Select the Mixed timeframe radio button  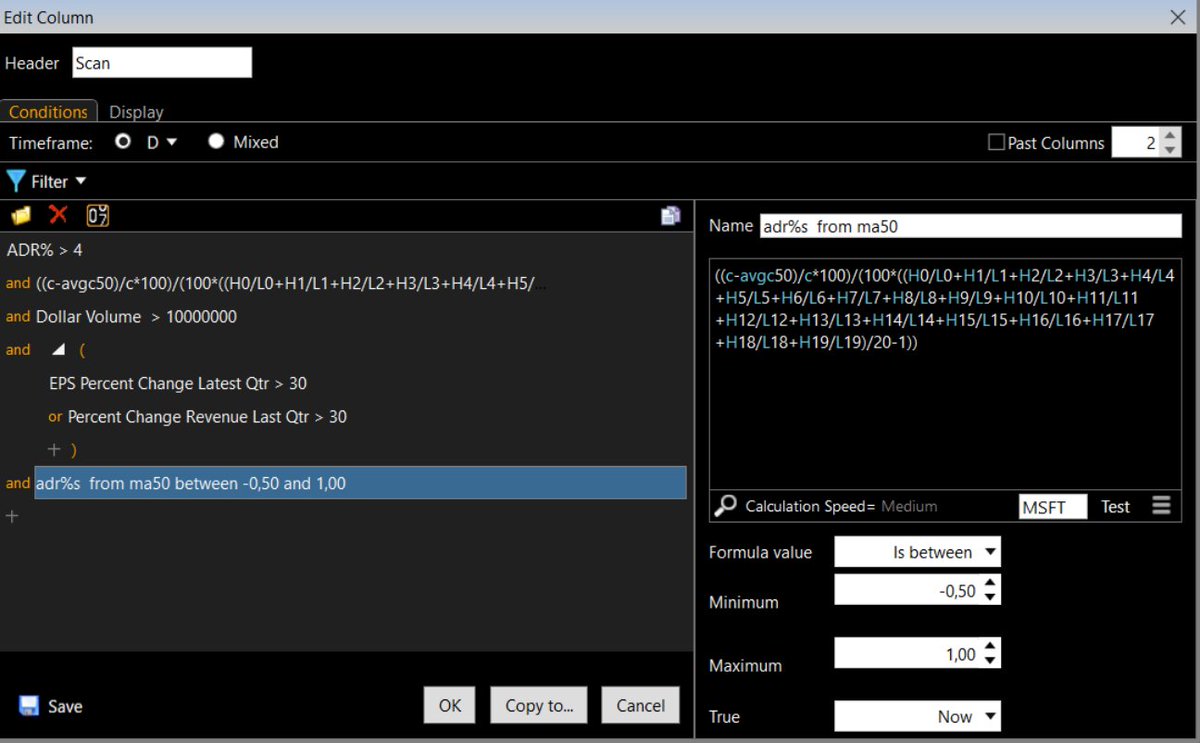[216, 142]
